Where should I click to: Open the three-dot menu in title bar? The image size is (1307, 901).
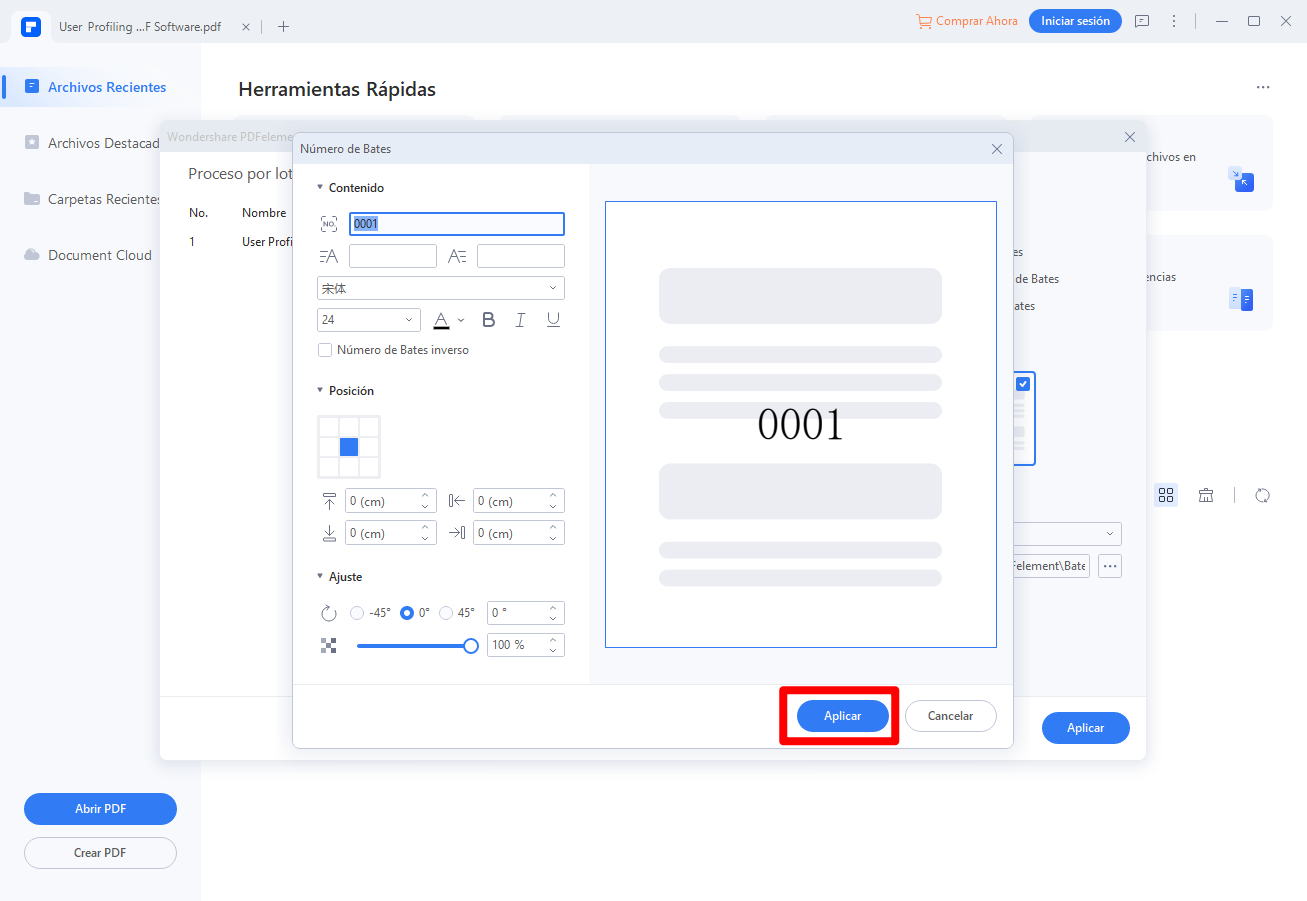(1174, 21)
